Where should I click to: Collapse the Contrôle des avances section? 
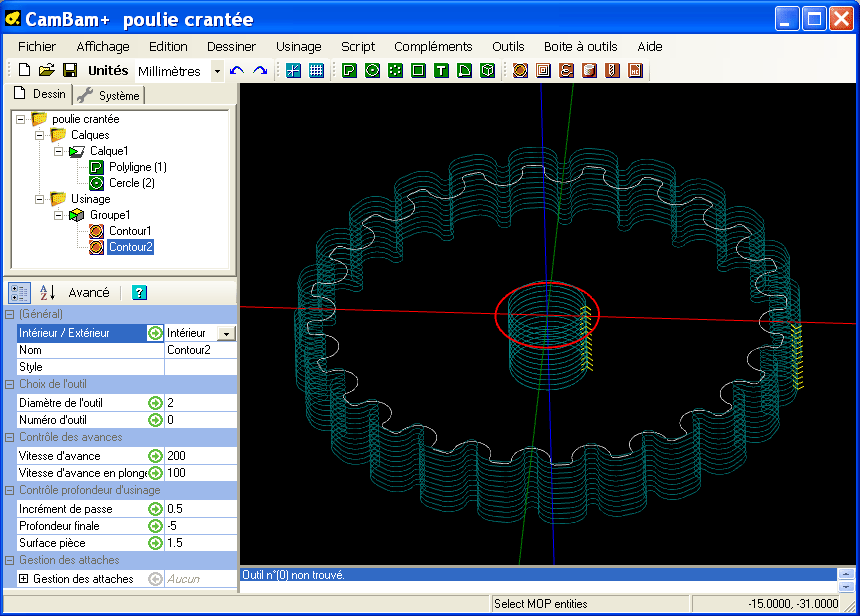tap(9, 437)
